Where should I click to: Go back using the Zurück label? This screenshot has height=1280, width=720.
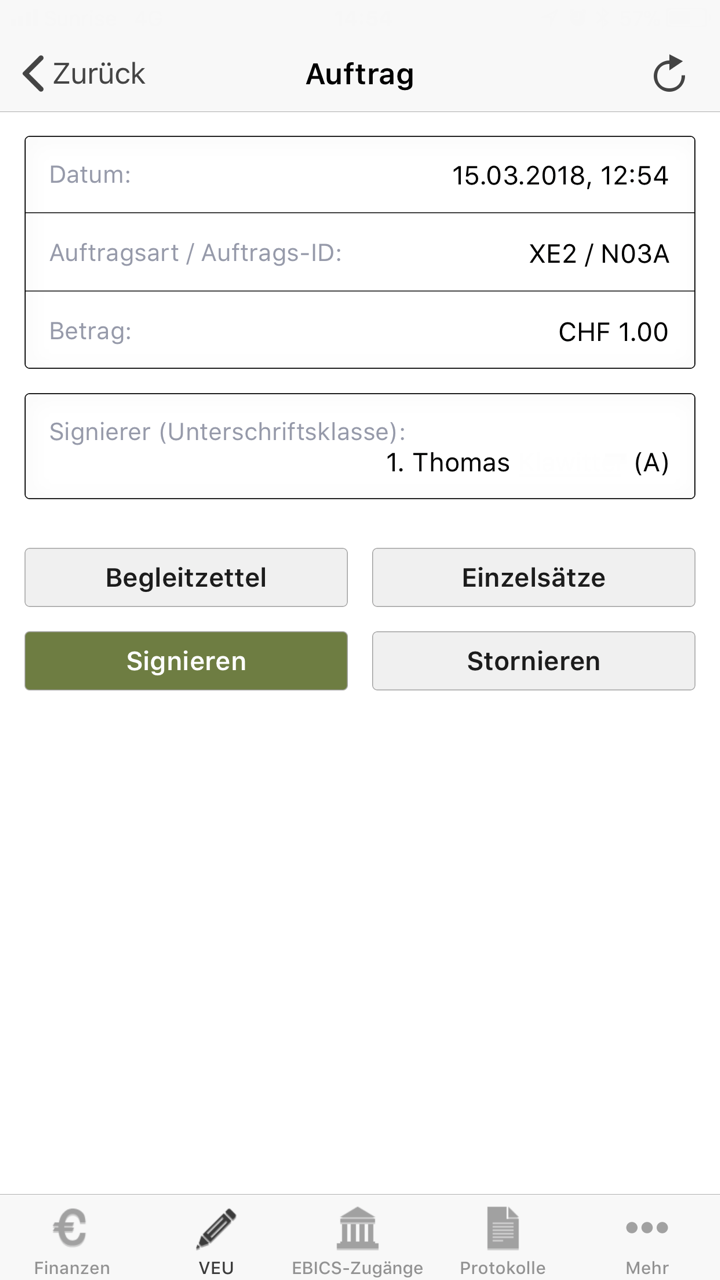tap(99, 74)
